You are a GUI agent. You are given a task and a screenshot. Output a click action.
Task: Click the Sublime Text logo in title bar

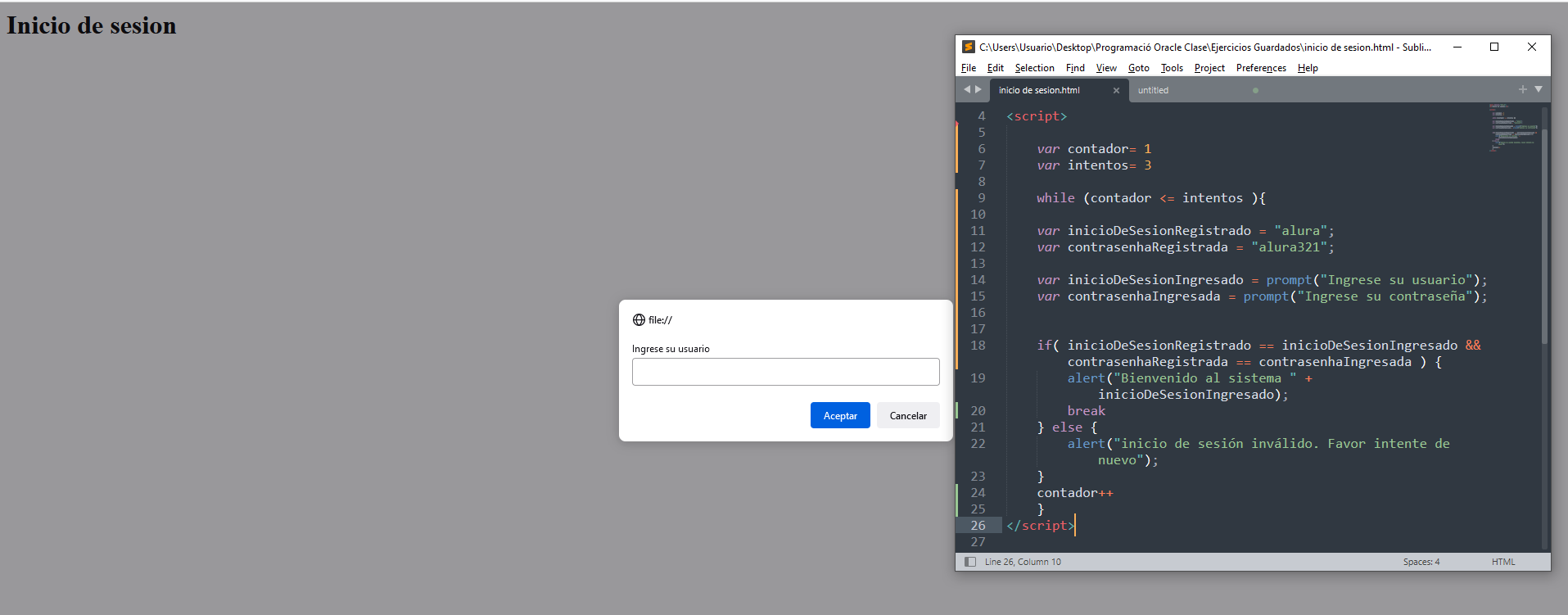(969, 47)
